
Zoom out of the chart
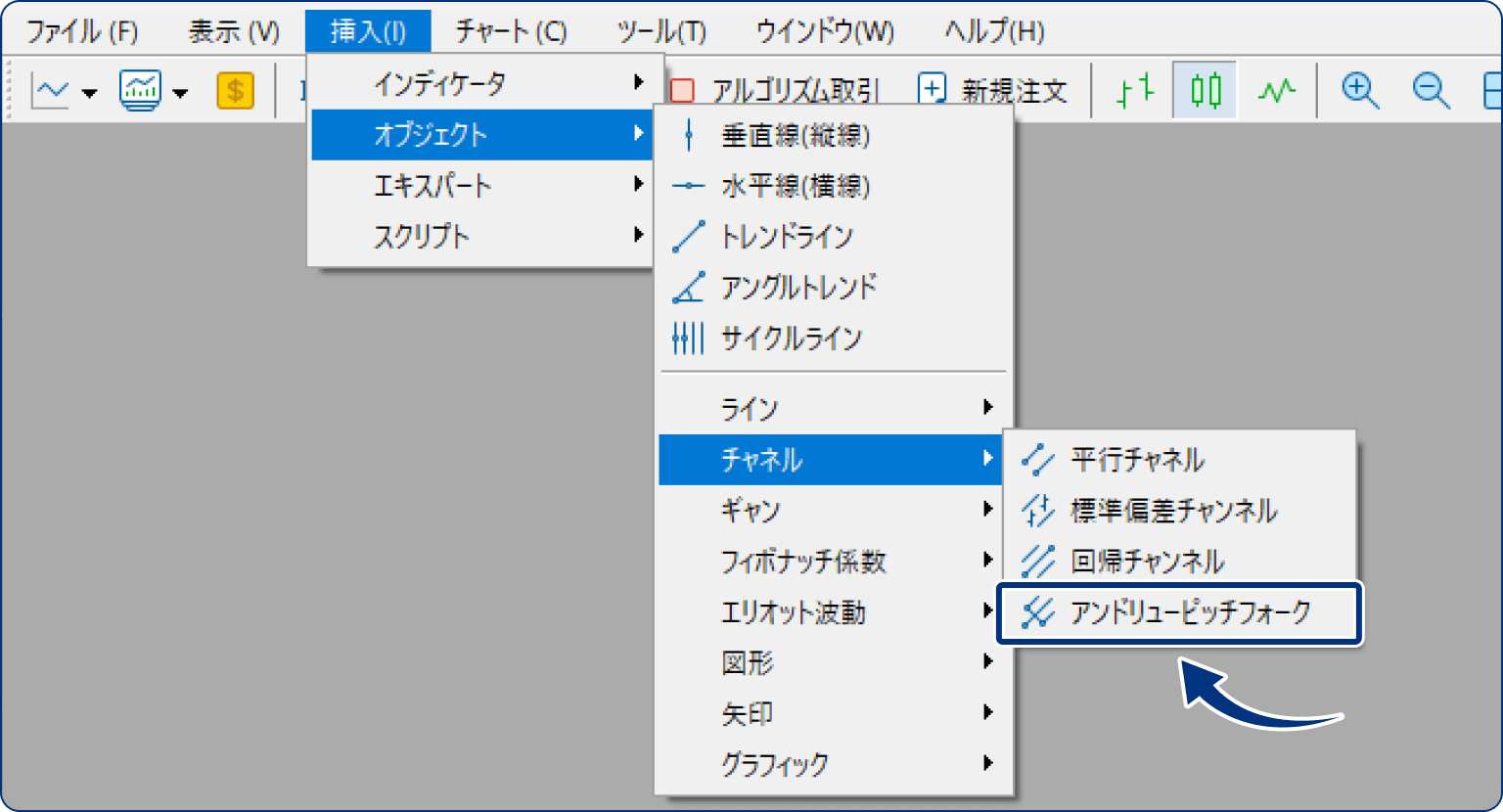1430,89
